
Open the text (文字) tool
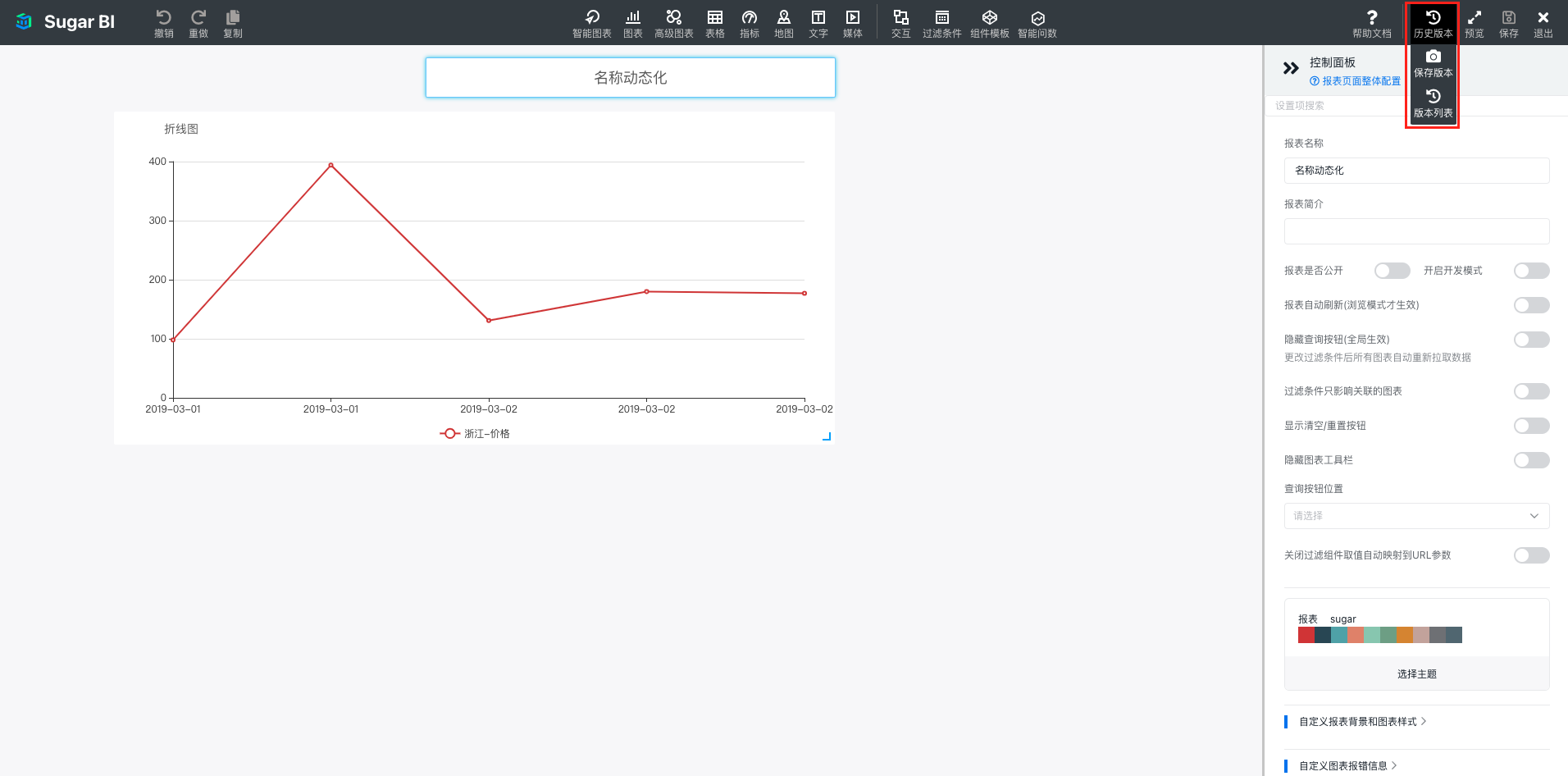[818, 23]
